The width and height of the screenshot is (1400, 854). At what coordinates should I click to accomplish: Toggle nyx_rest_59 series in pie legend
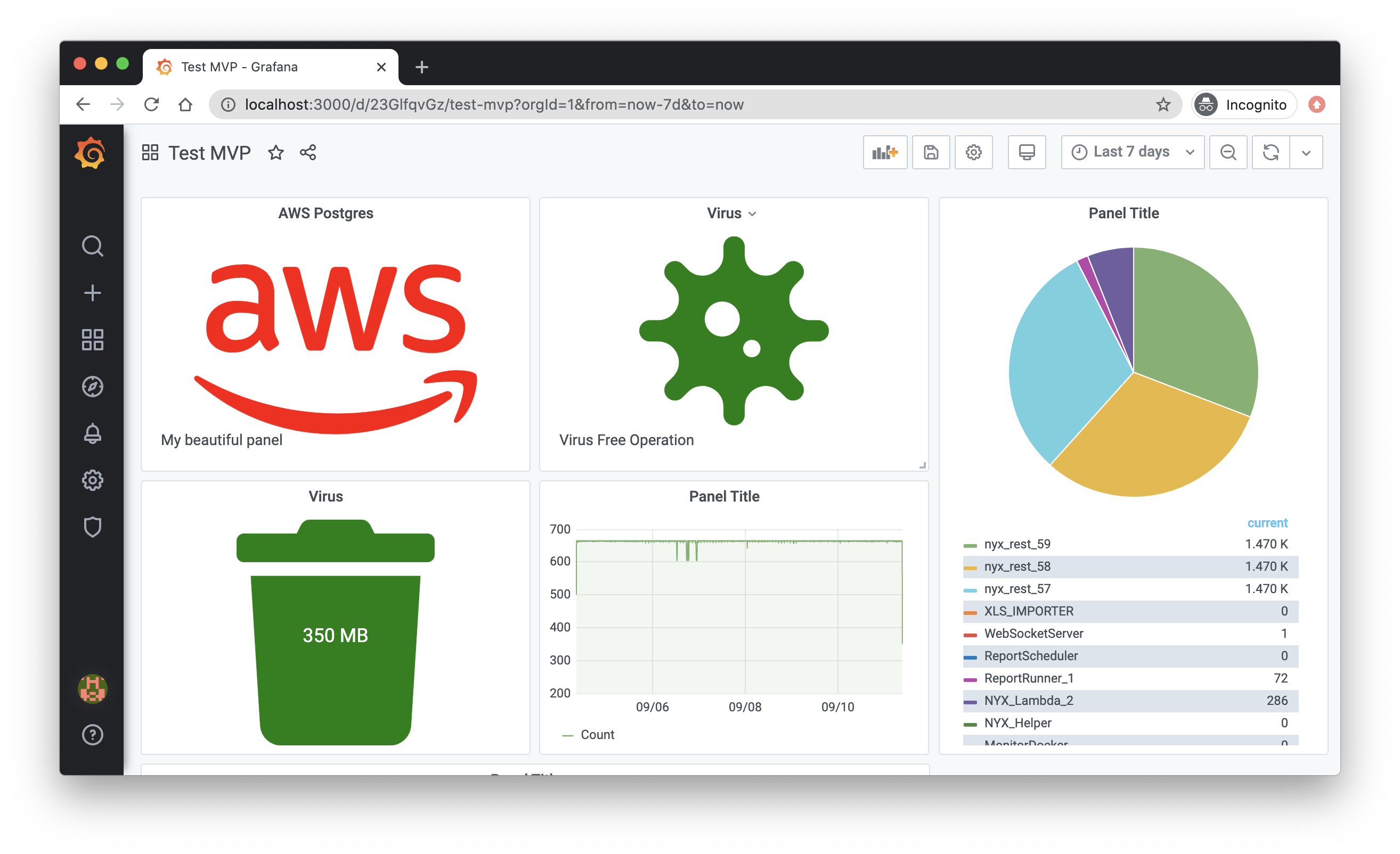tap(1016, 544)
